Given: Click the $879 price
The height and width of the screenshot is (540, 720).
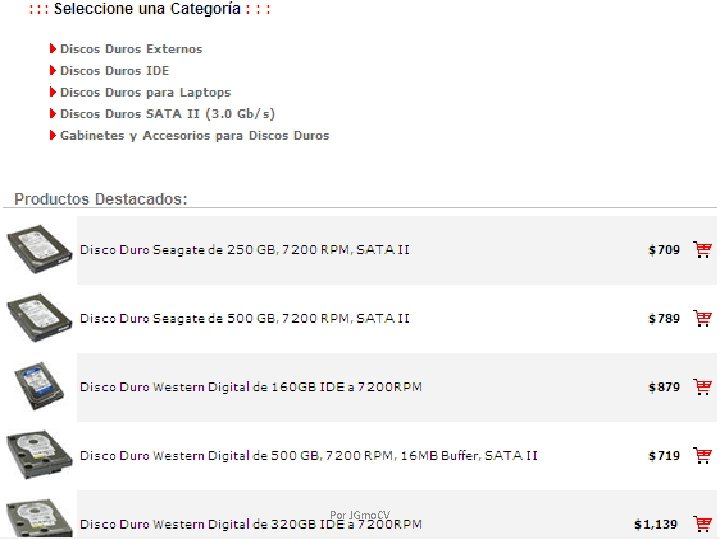Looking at the screenshot, I should tap(664, 387).
